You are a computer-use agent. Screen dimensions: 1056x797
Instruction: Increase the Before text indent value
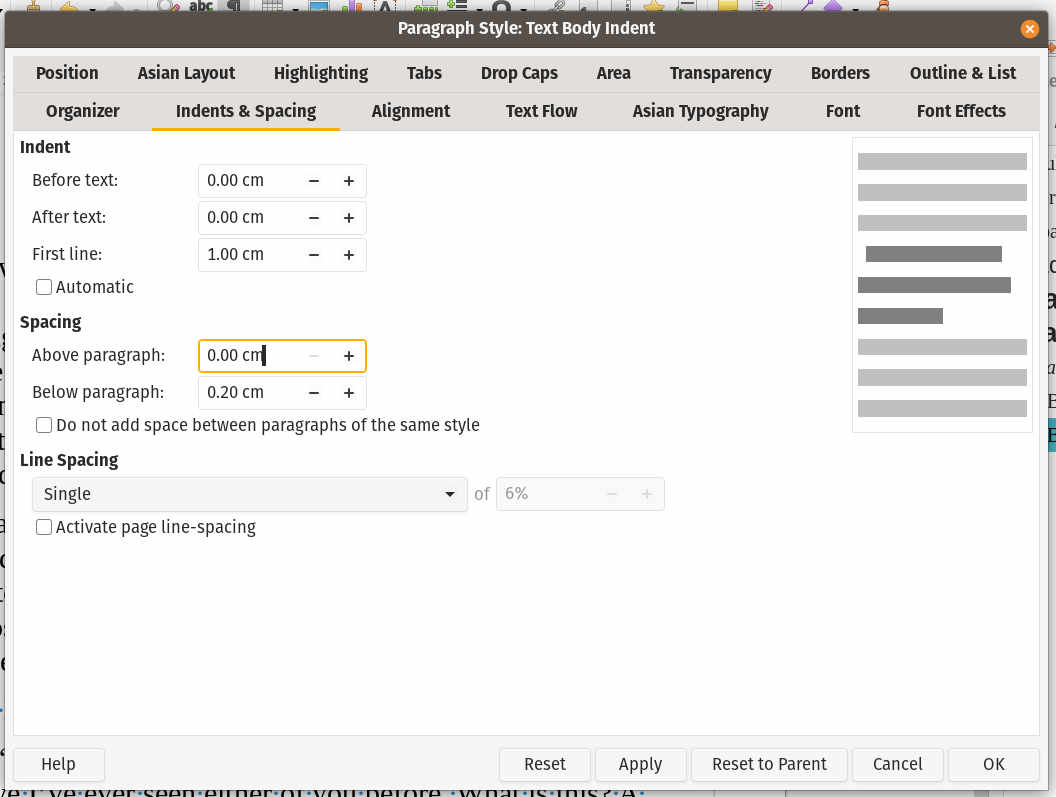(x=349, y=181)
